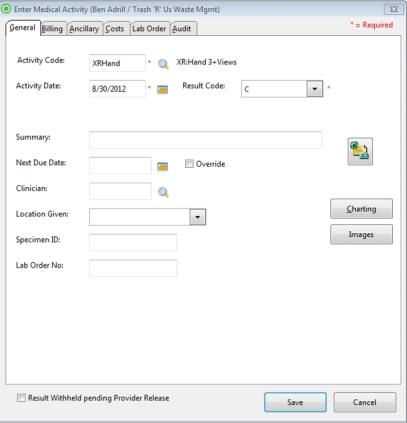Focus the Specimen ID field
The image size is (407, 423).
point(133,242)
